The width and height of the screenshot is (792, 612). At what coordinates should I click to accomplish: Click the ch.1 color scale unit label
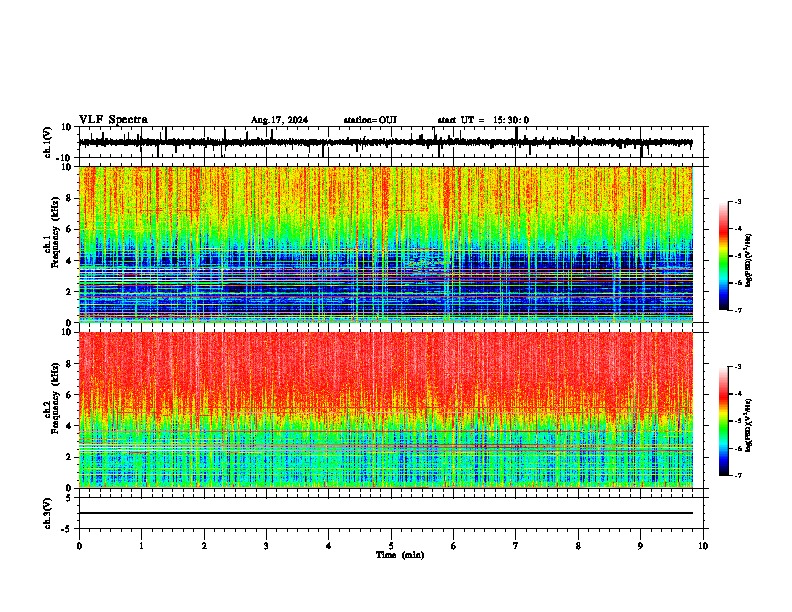(749, 261)
